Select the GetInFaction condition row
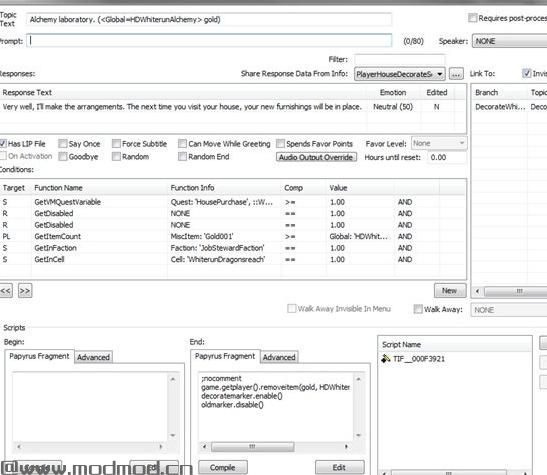Viewport: 547px width, 475px height. tap(233, 248)
